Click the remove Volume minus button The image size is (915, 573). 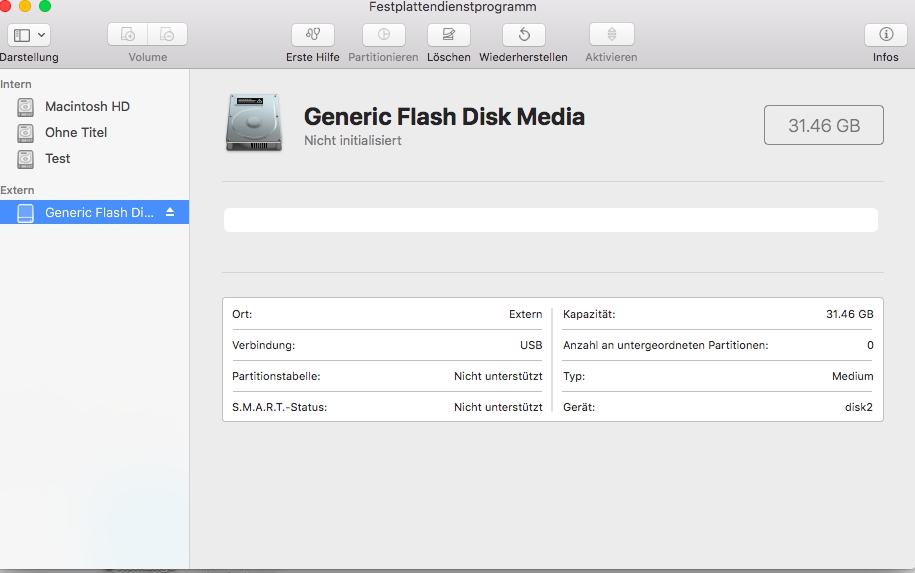pyautogui.click(x=167, y=34)
